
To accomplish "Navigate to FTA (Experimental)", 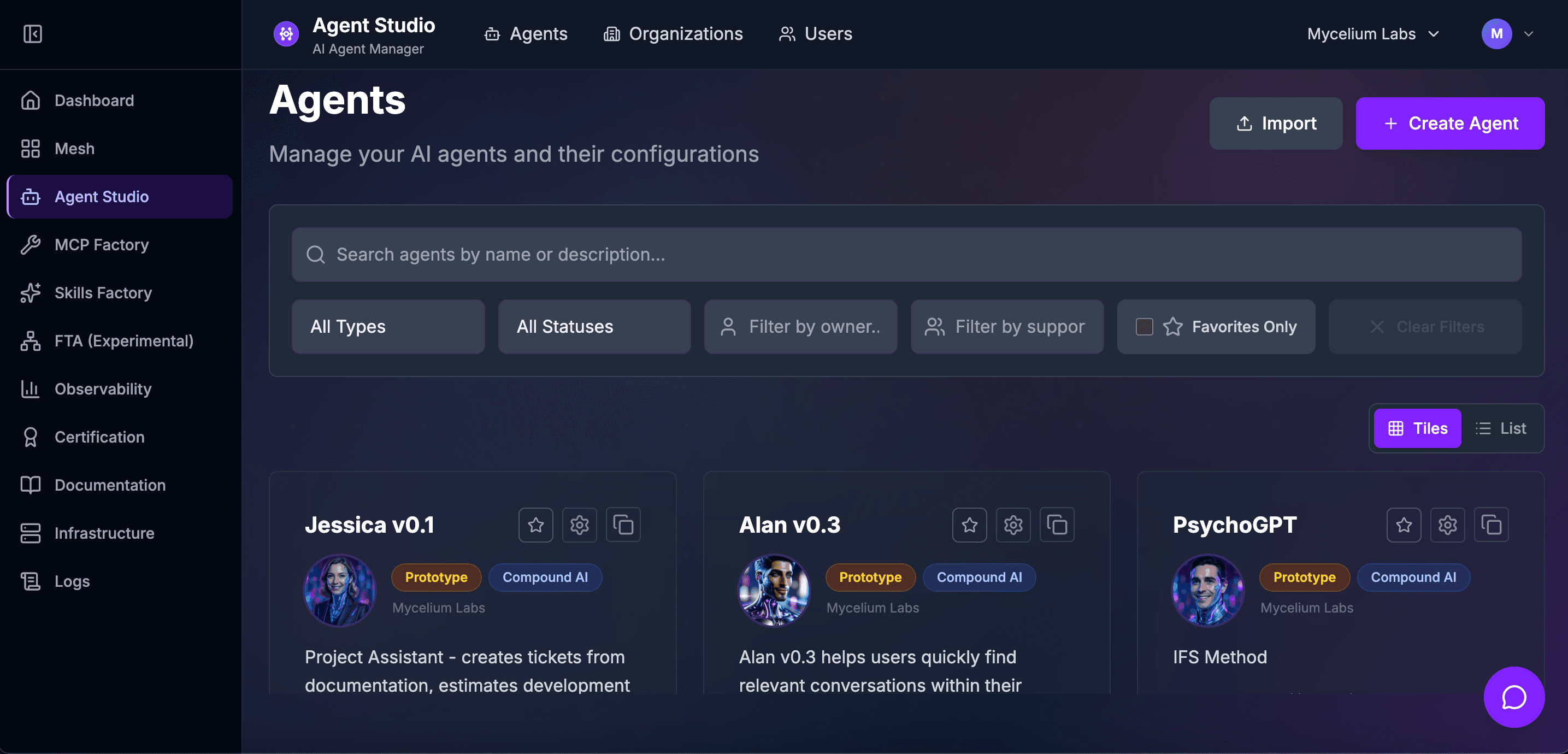I will (123, 341).
